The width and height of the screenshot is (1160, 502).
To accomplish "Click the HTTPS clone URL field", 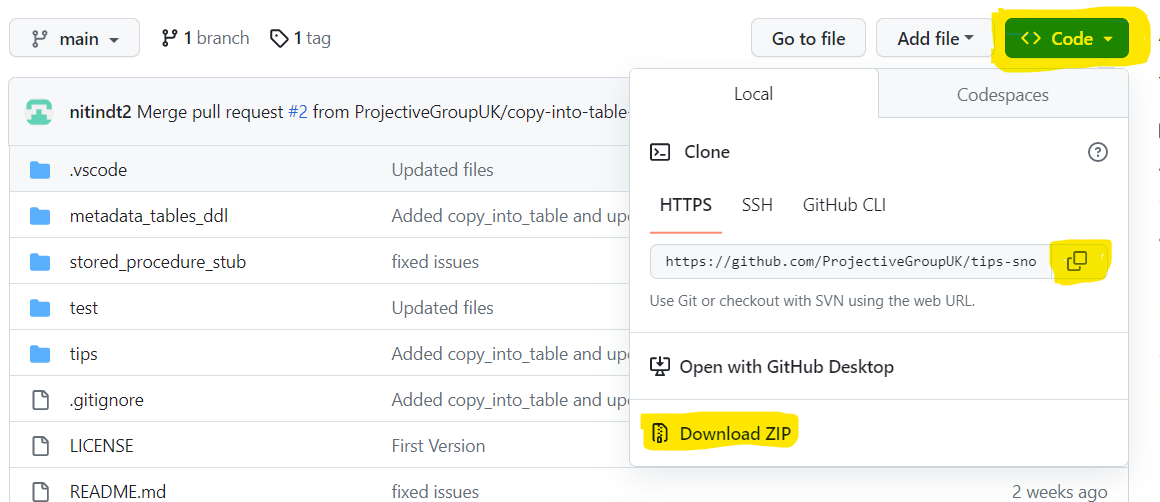I will 850,262.
